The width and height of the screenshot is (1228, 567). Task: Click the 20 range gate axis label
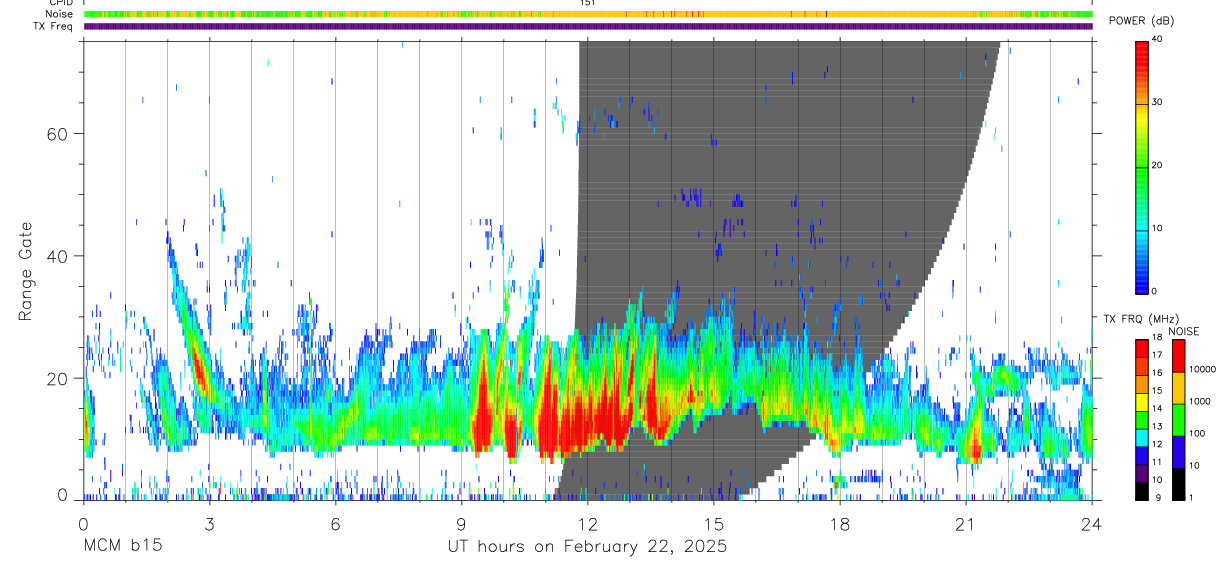58,379
